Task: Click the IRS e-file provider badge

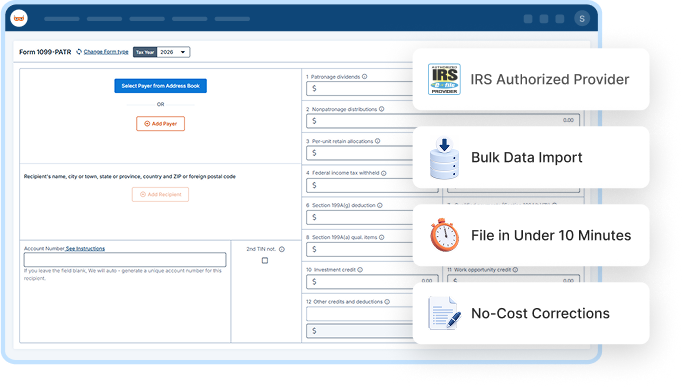Action: (x=444, y=79)
